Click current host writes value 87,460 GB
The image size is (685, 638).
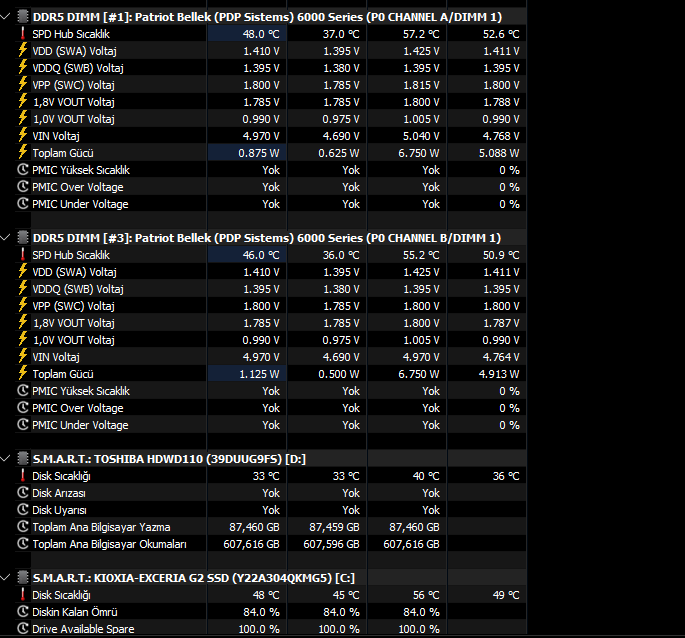pos(254,527)
